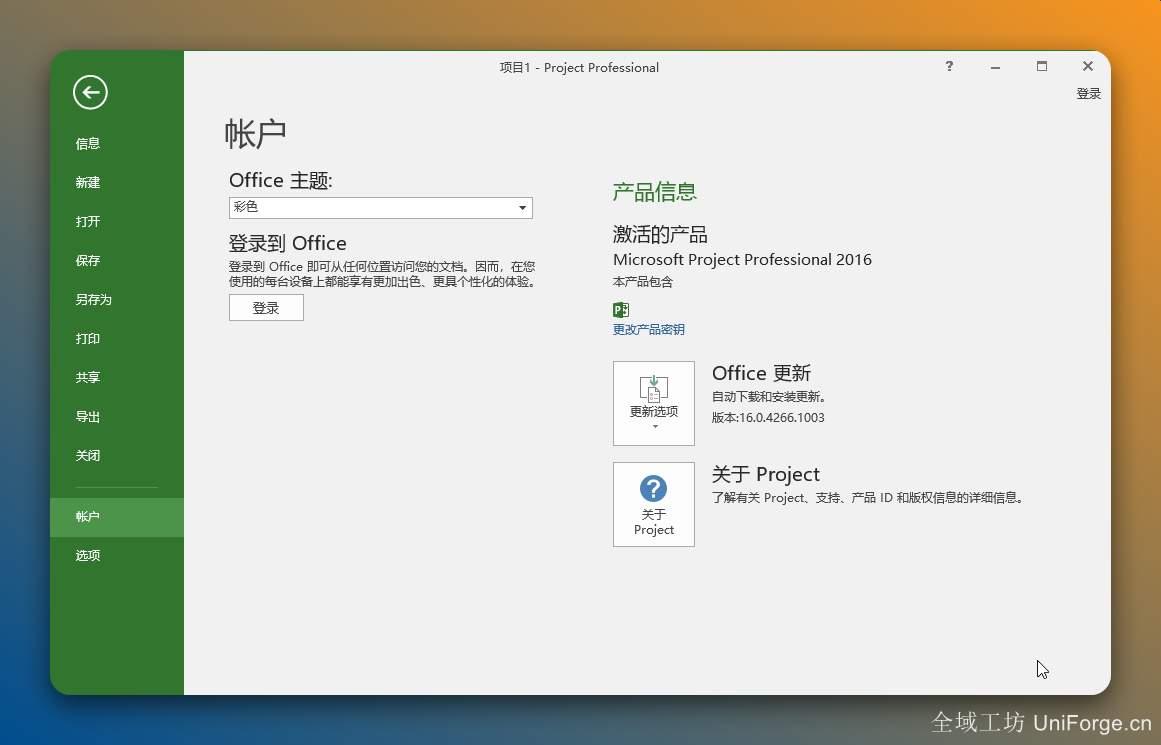Click the Office 主题: label
This screenshot has height=745, width=1161.
[x=281, y=180]
